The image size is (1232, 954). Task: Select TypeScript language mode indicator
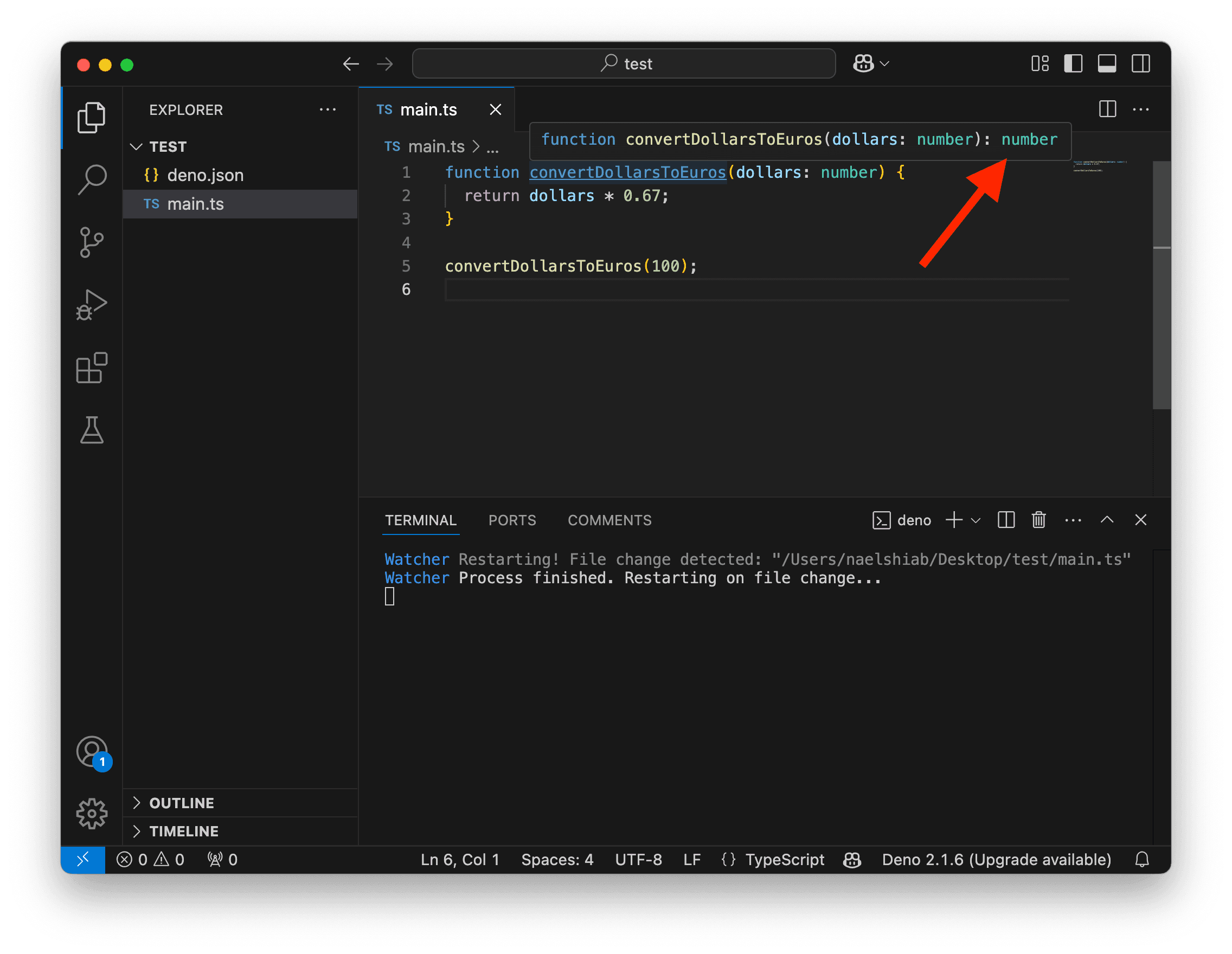coord(785,859)
